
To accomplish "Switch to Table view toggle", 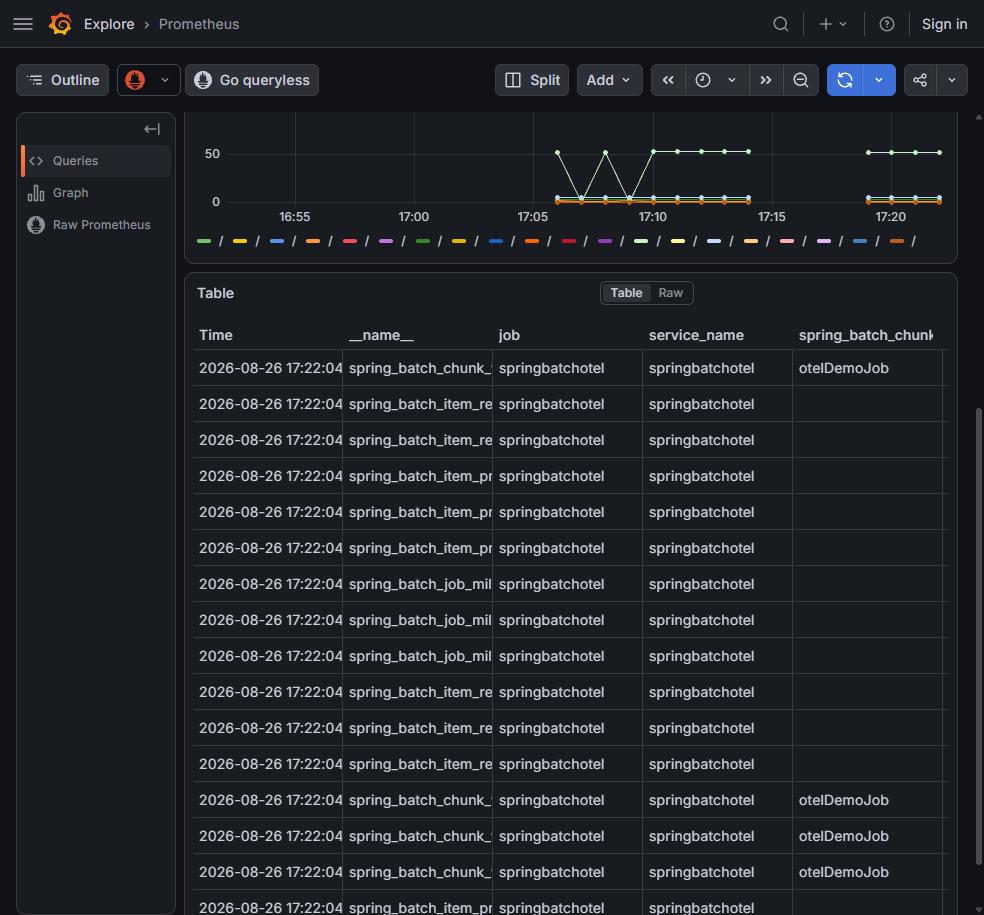I will tap(626, 293).
